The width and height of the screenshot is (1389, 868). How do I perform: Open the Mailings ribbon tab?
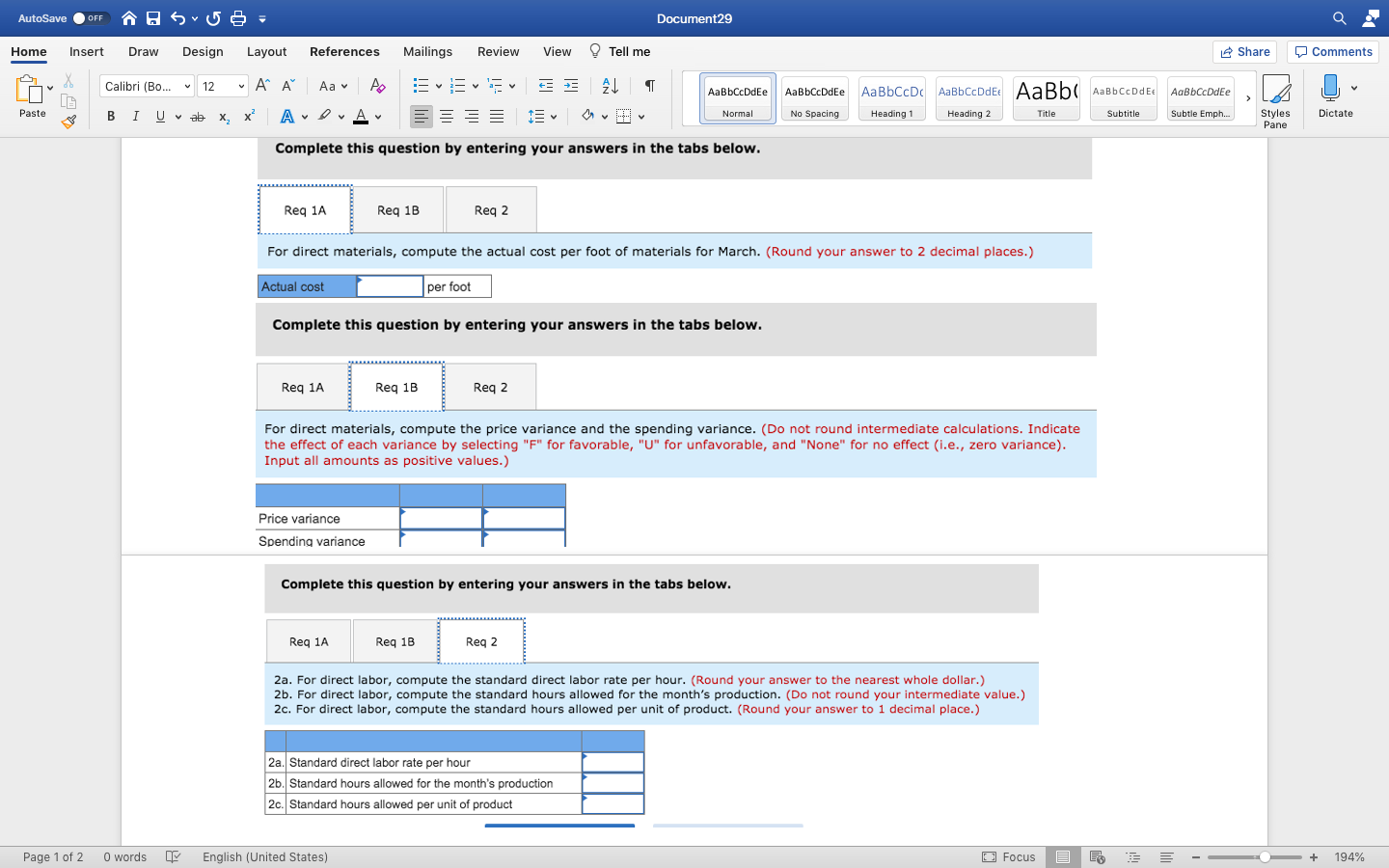click(427, 52)
